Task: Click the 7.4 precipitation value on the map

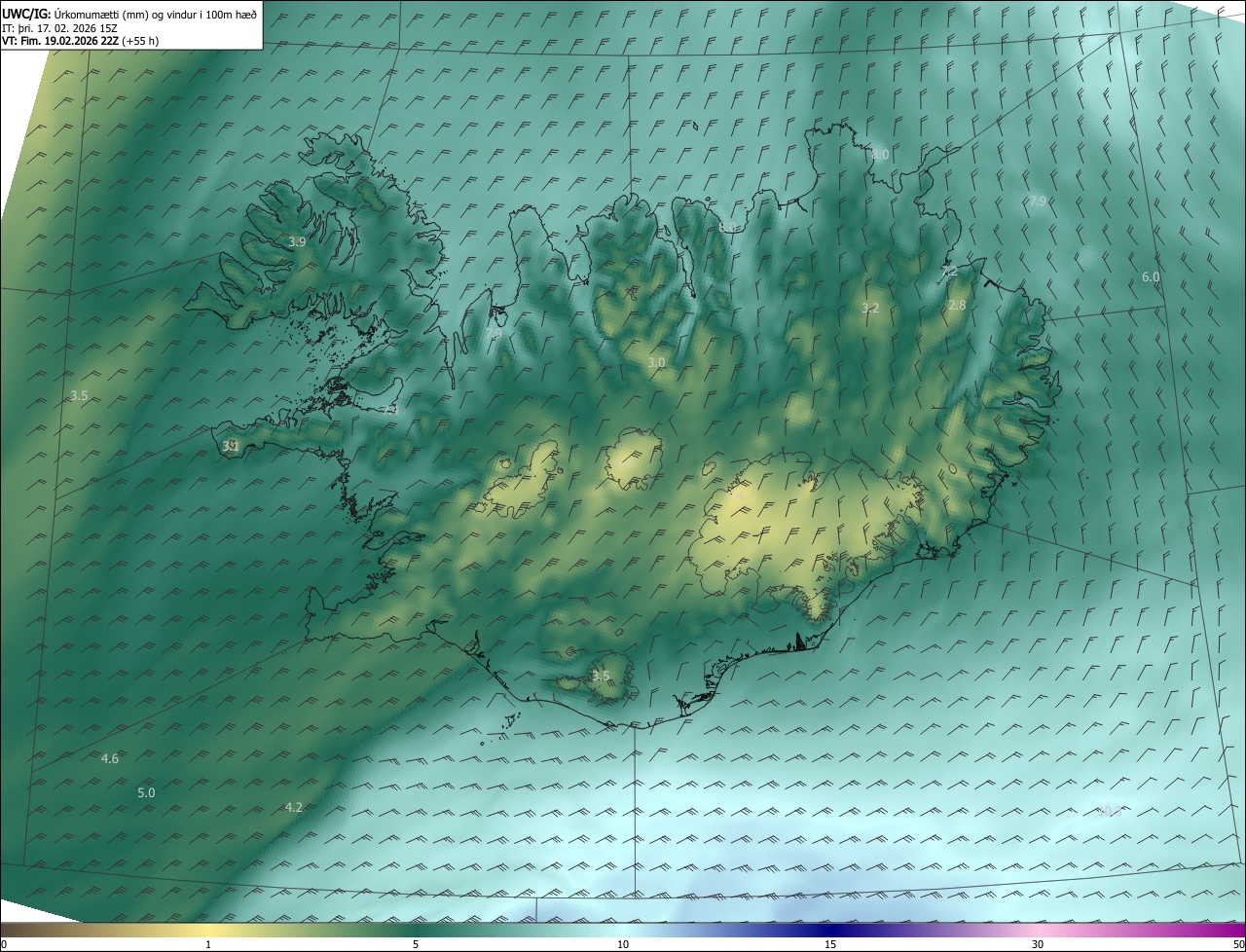Action: (x=390, y=410)
